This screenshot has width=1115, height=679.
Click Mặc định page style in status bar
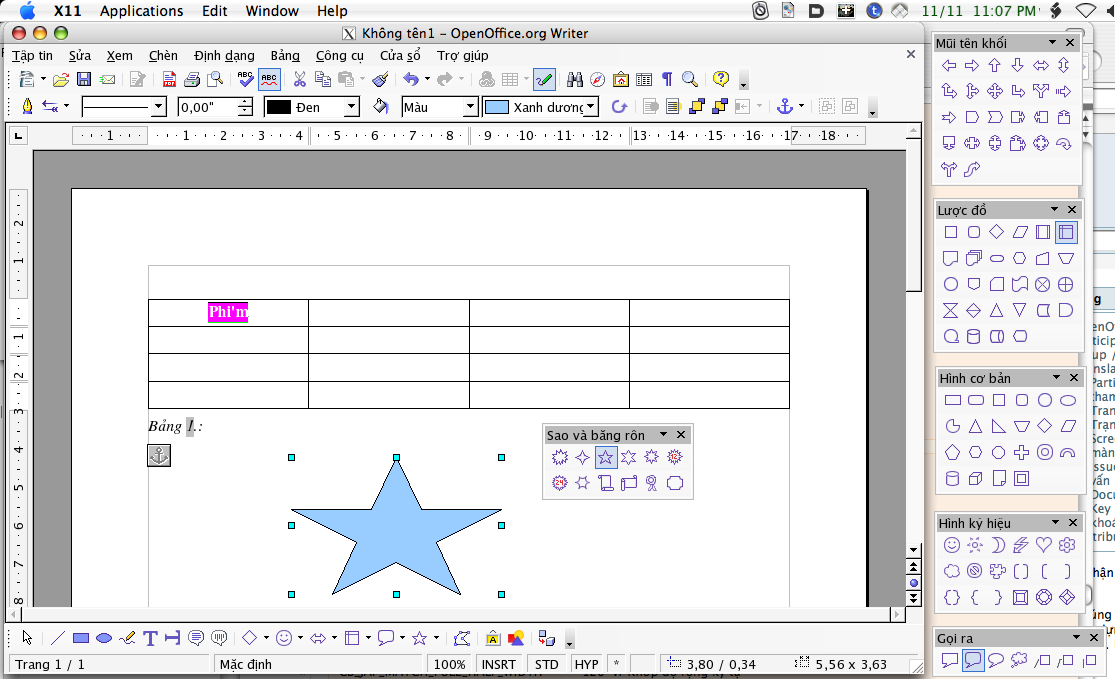245,665
